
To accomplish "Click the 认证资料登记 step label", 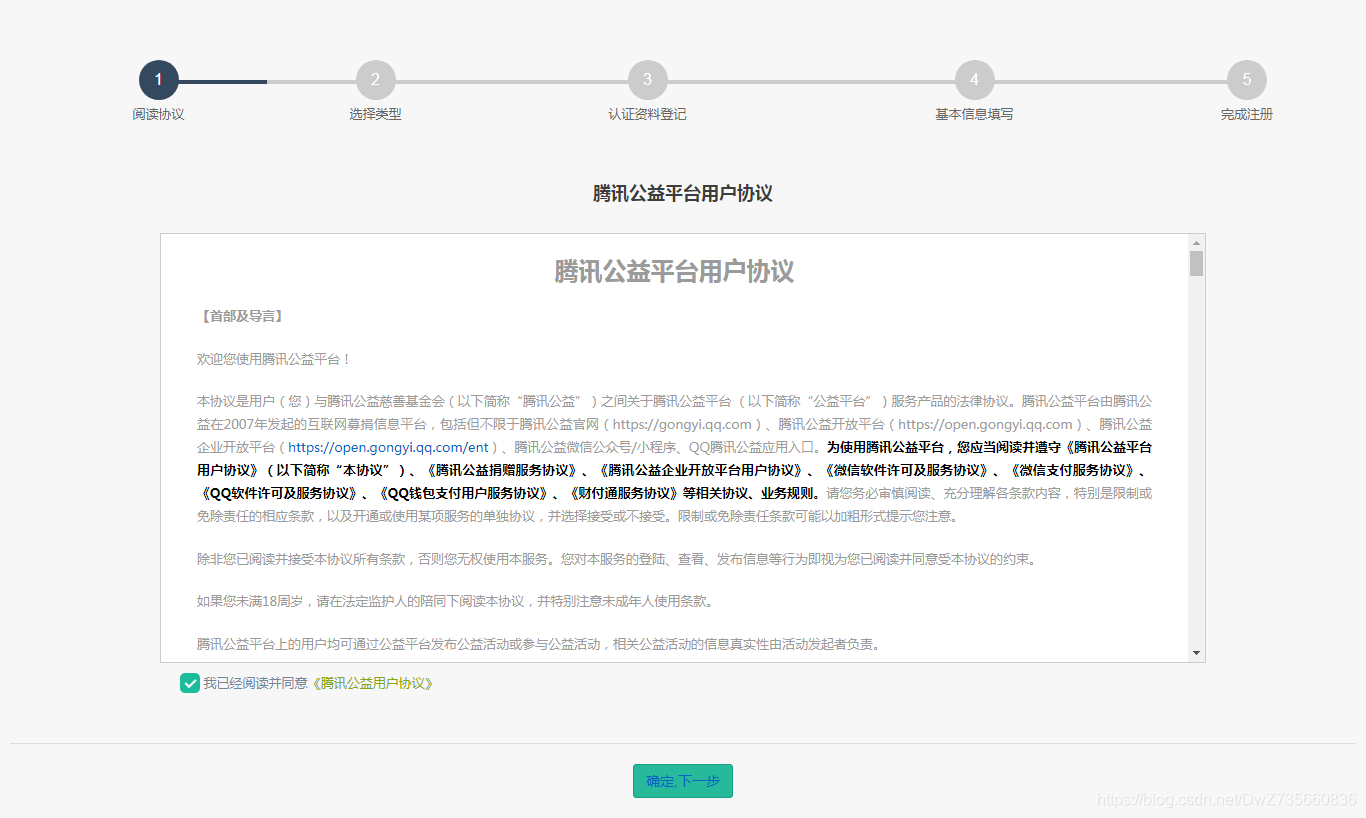I will tap(647, 114).
